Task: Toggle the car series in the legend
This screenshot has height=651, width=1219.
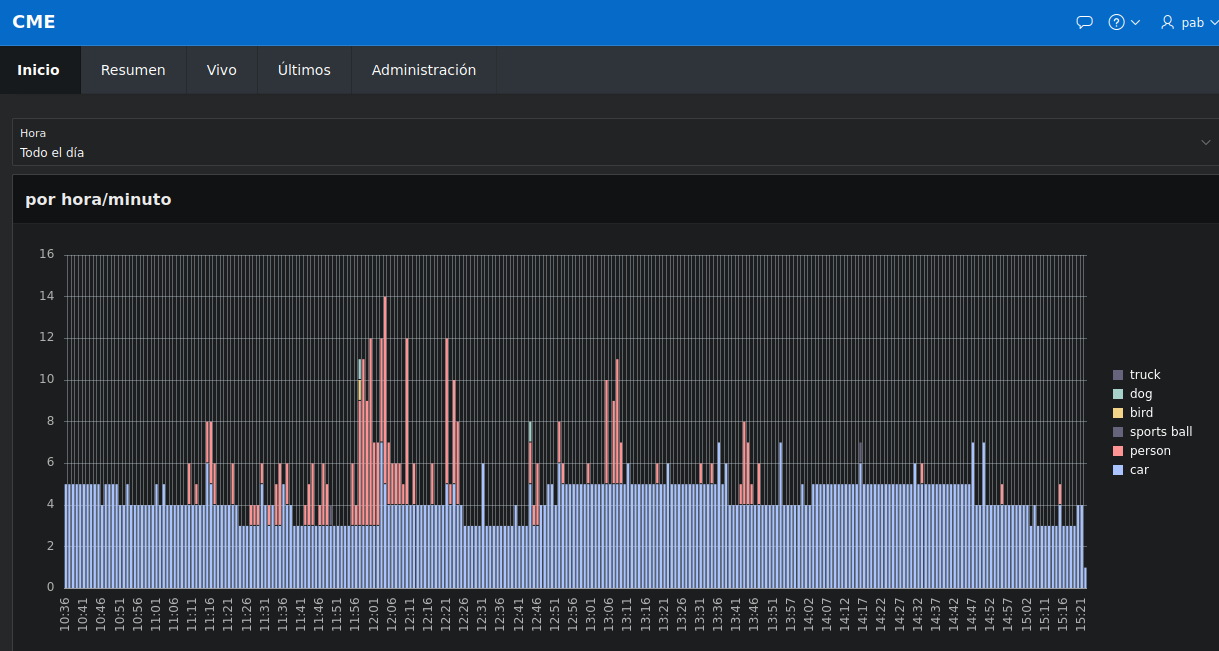Action: pyautogui.click(x=1137, y=469)
